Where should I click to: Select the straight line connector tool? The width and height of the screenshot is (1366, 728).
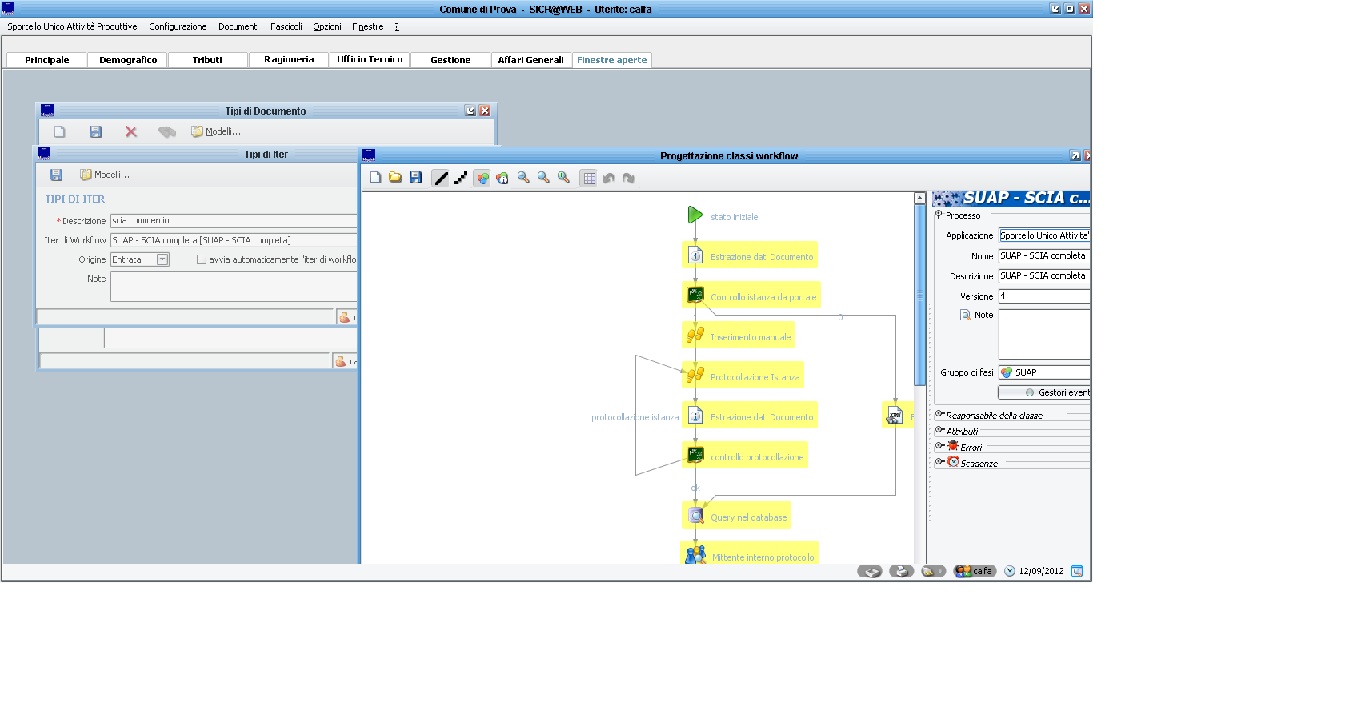(x=440, y=177)
